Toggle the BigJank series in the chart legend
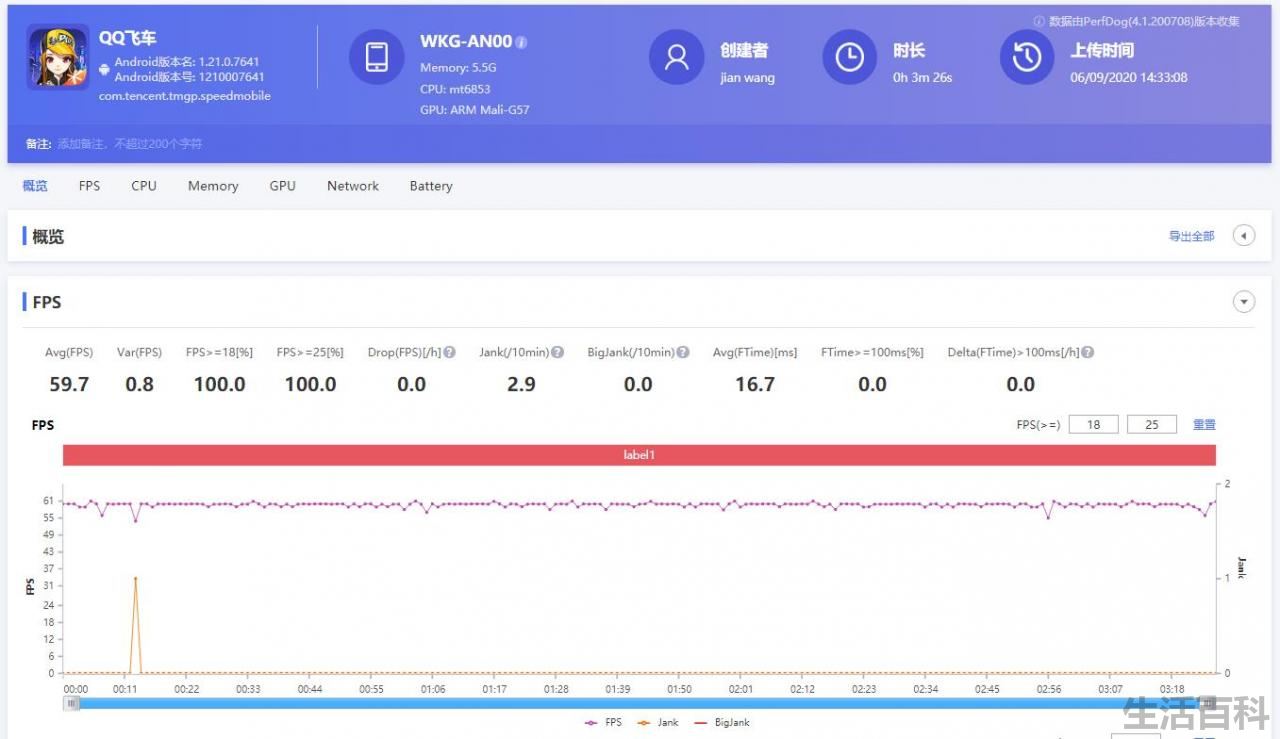The image size is (1280, 739). pos(721,722)
